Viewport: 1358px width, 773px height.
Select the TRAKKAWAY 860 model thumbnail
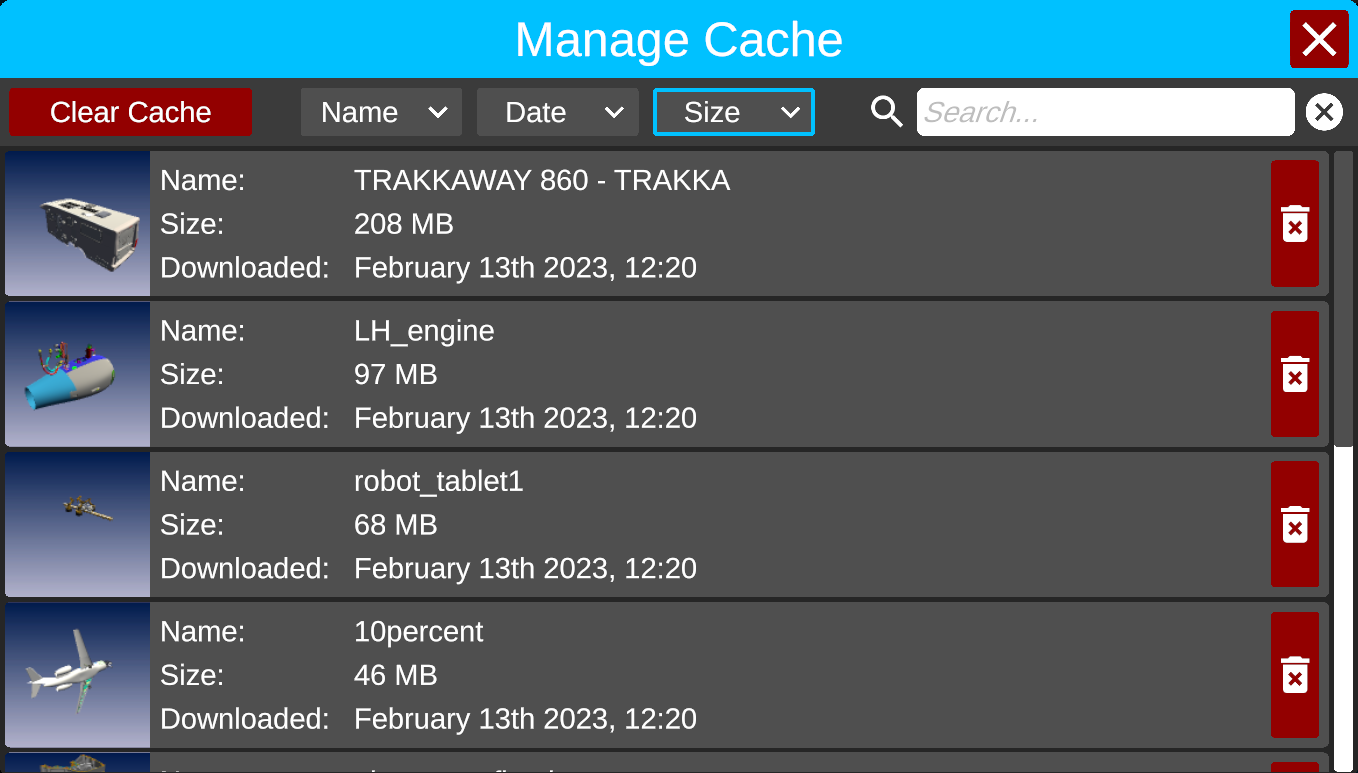78,224
